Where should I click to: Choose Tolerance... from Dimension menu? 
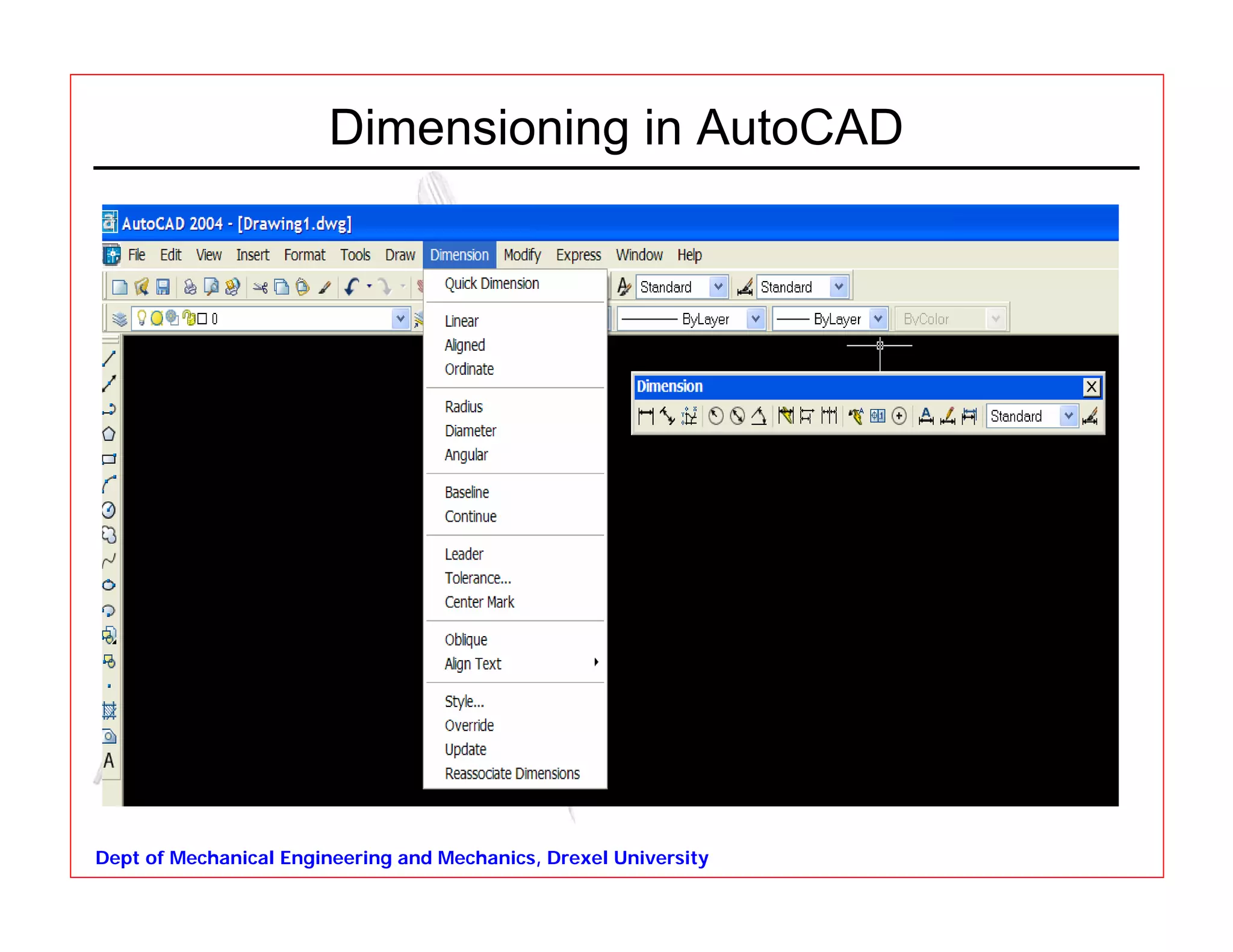click(515, 578)
